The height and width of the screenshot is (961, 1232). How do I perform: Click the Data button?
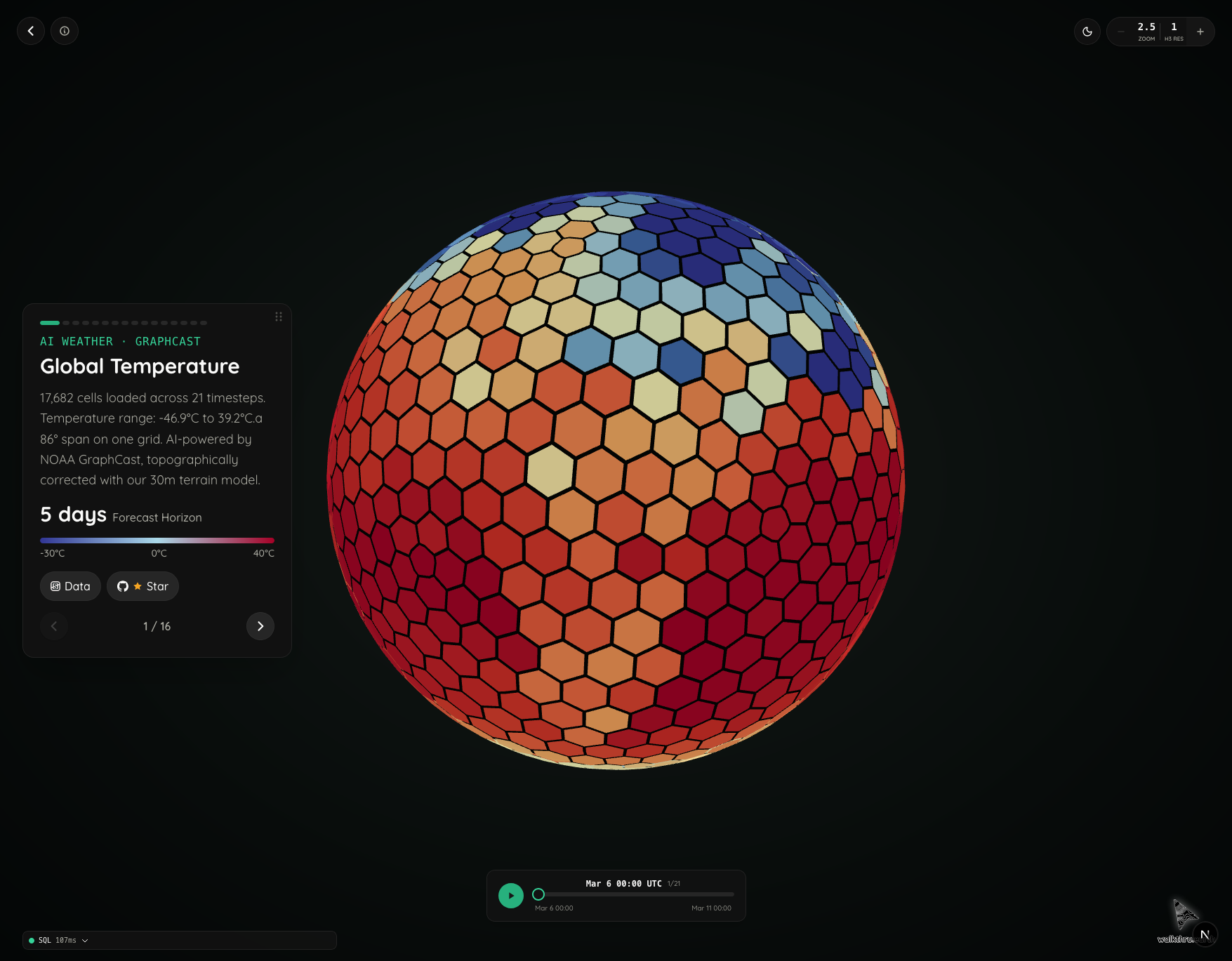[x=69, y=586]
